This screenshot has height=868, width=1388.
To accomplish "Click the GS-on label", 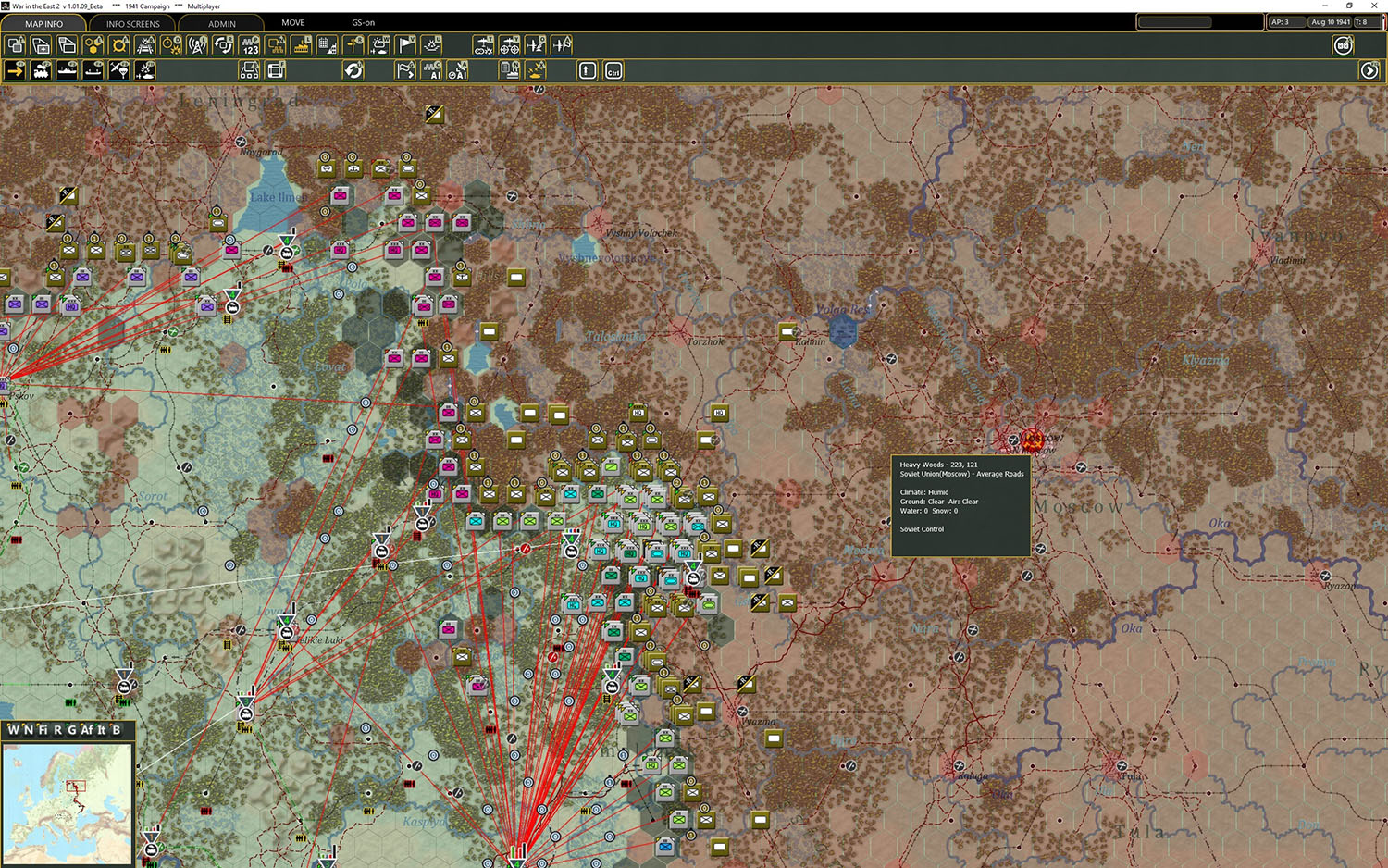I will (363, 22).
